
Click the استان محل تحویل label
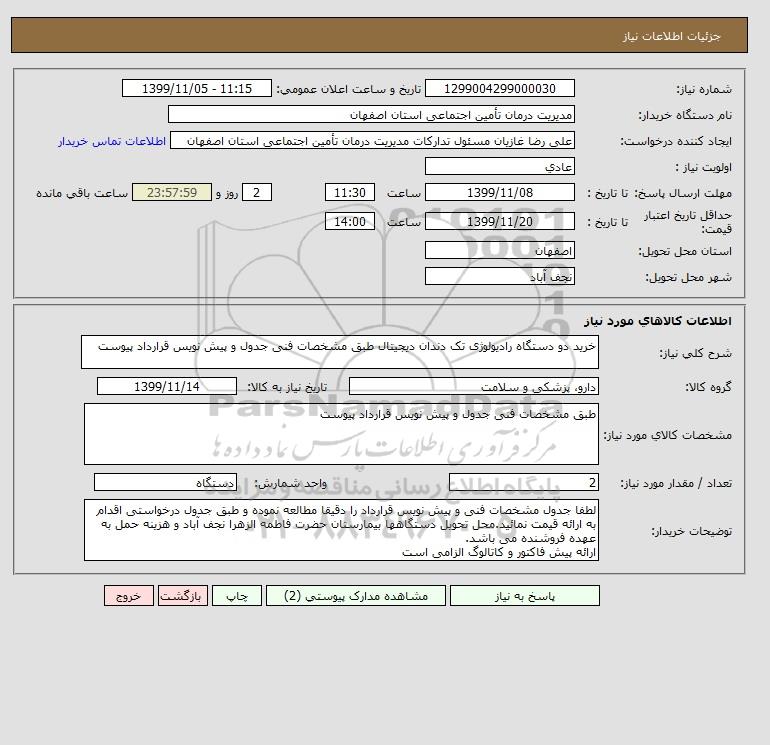pyautogui.click(x=685, y=251)
